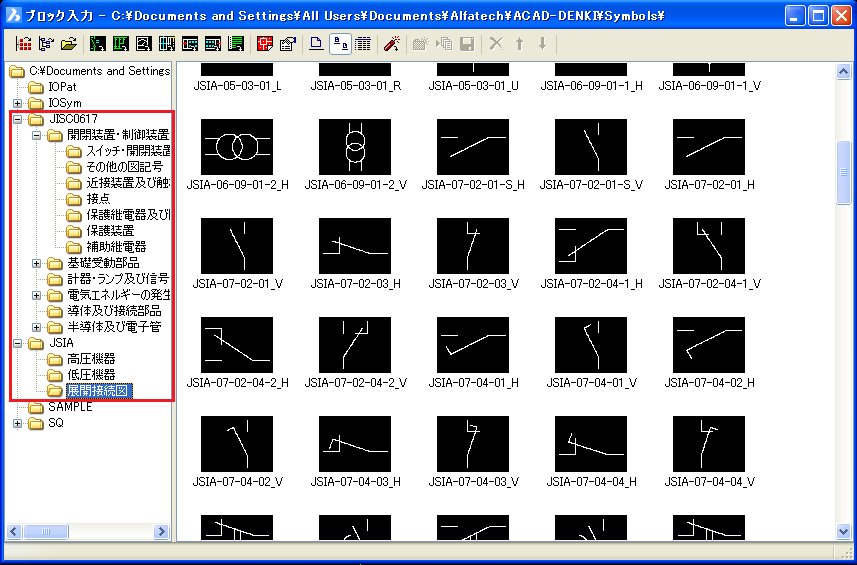Click the folder tree structure toolbar icon
The width and height of the screenshot is (857, 565).
point(46,44)
